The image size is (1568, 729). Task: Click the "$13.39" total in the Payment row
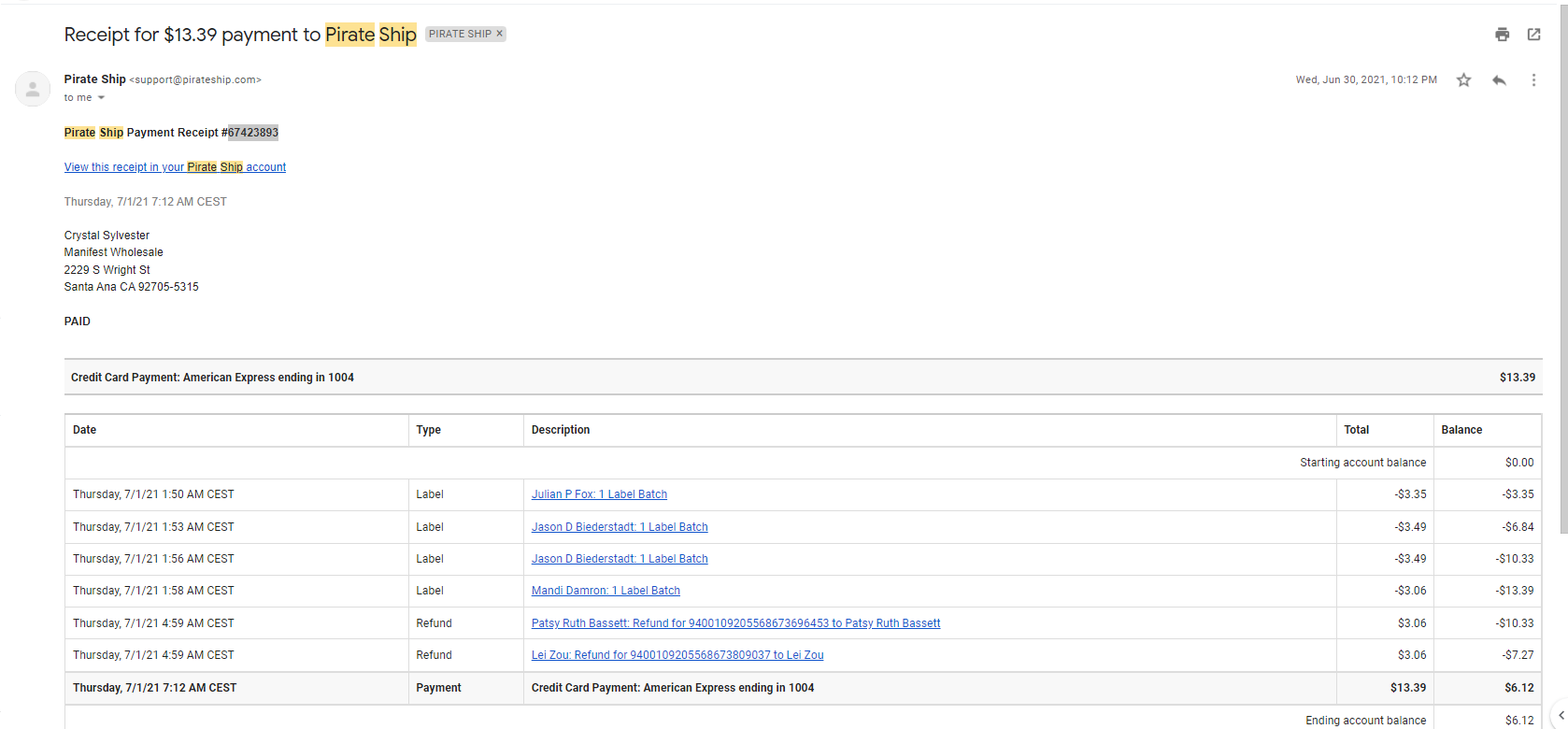[1408, 688]
